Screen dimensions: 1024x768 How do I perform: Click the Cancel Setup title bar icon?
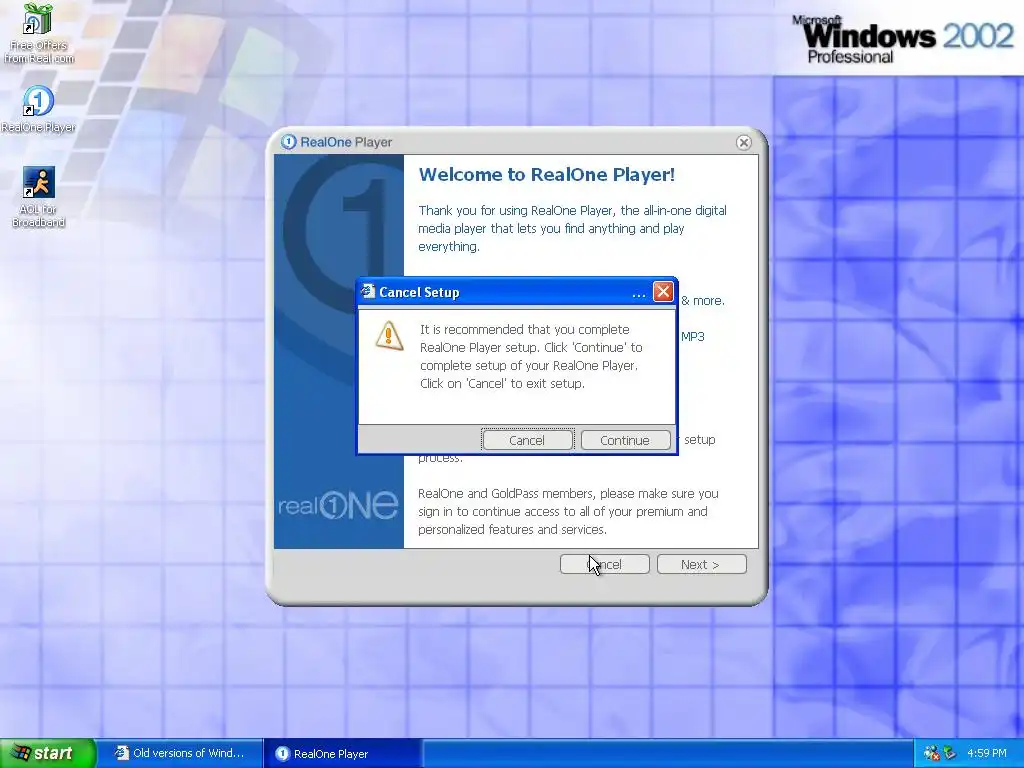click(368, 291)
